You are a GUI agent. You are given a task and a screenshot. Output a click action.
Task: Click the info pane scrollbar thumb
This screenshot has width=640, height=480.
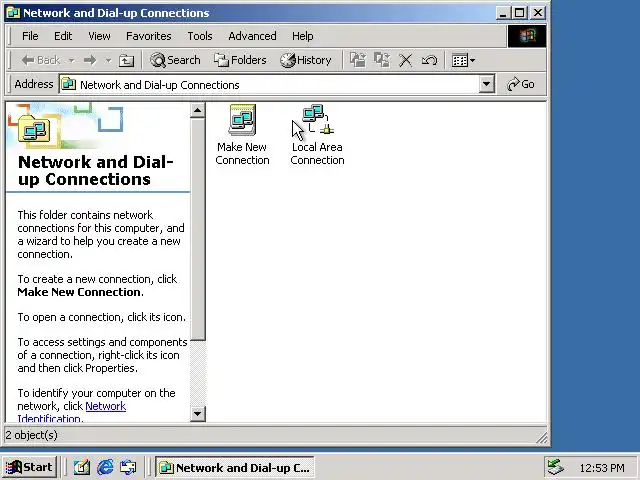197,229
